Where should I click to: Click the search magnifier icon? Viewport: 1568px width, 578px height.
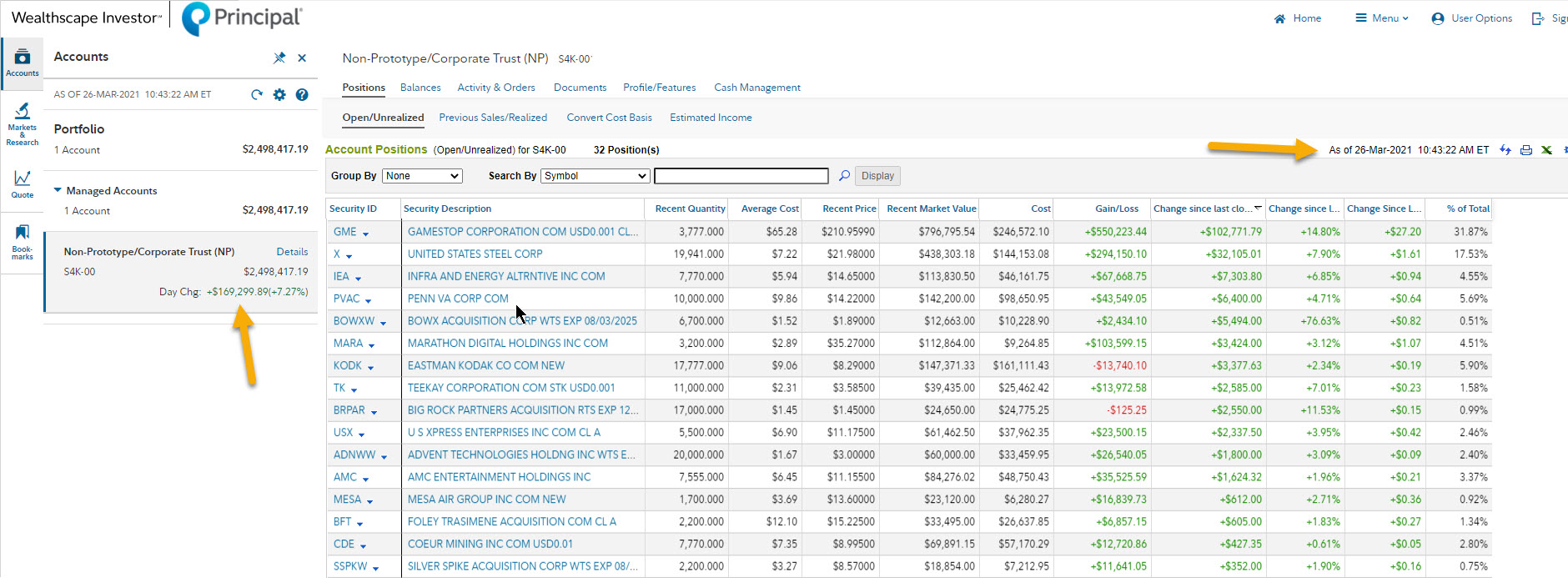pyautogui.click(x=844, y=176)
